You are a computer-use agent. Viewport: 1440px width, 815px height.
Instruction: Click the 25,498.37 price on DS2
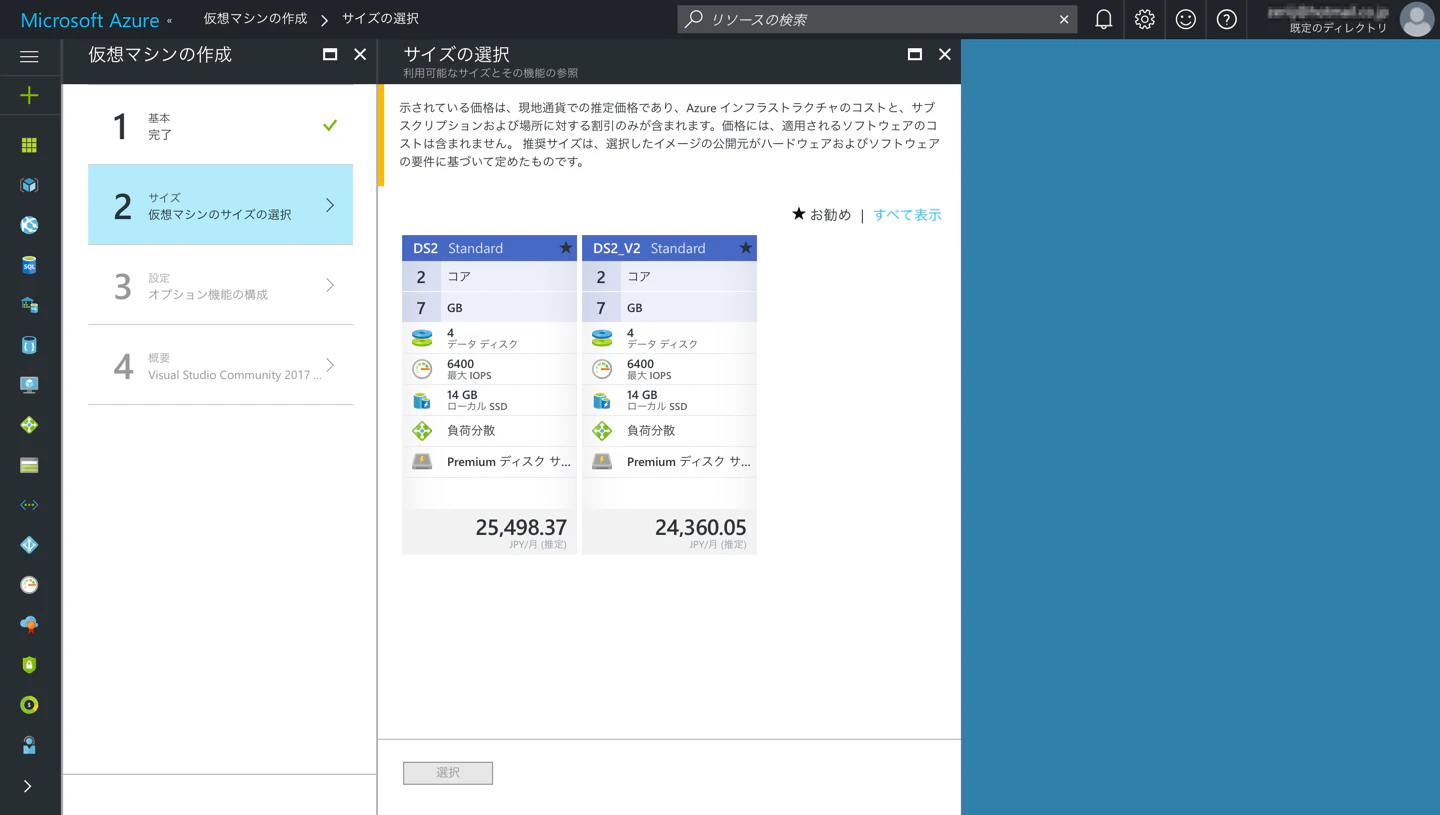[x=521, y=527]
